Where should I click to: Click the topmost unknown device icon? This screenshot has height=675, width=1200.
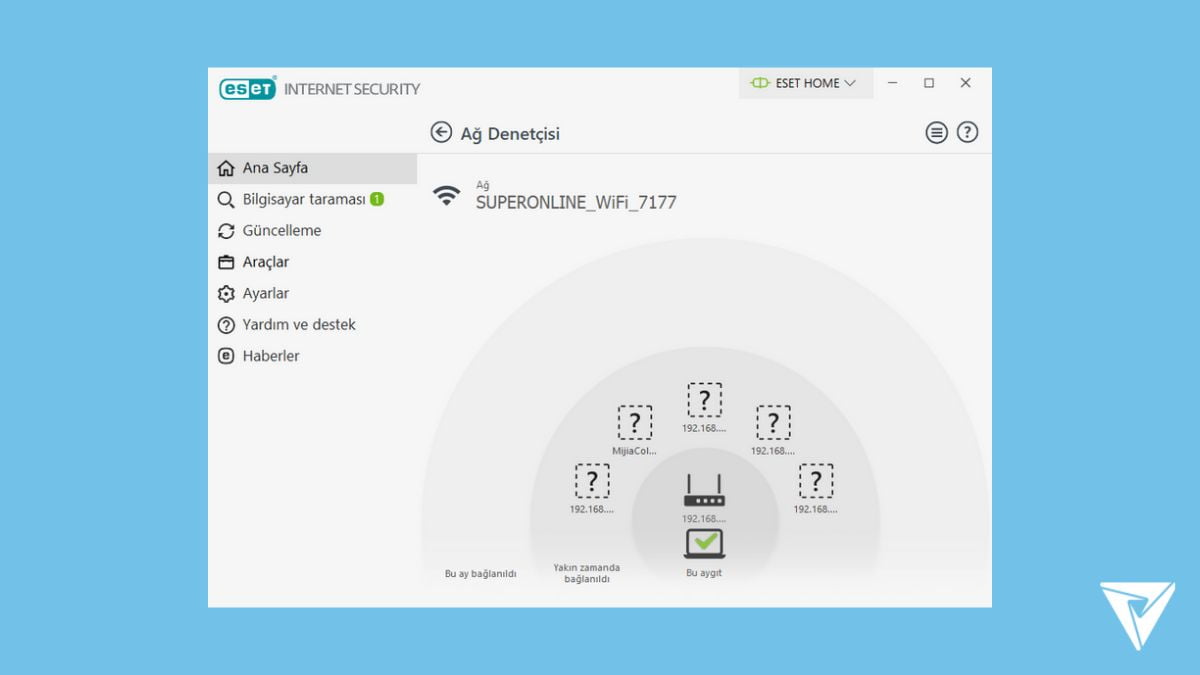pos(704,400)
